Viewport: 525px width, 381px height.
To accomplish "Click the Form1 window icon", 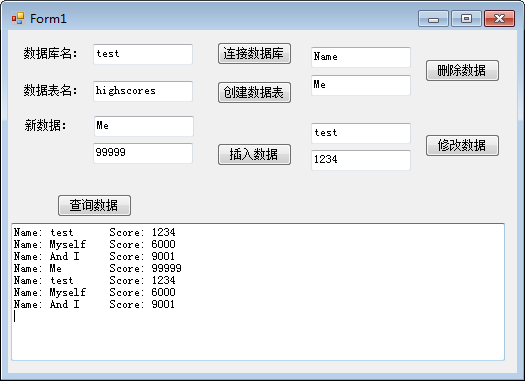I will tap(18, 18).
